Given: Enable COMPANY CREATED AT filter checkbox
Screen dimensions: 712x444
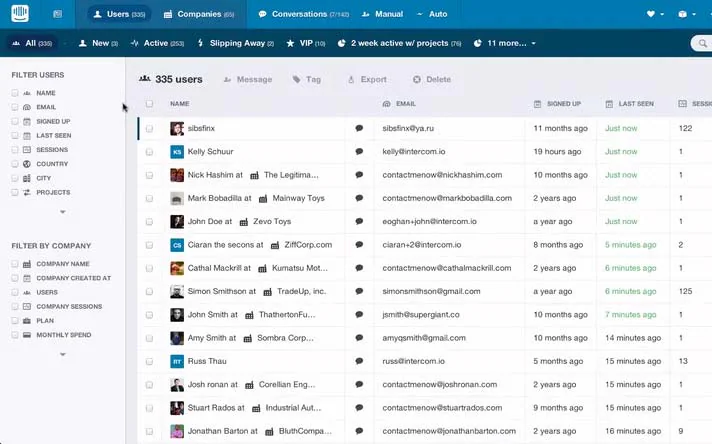Looking at the screenshot, I should (15, 278).
